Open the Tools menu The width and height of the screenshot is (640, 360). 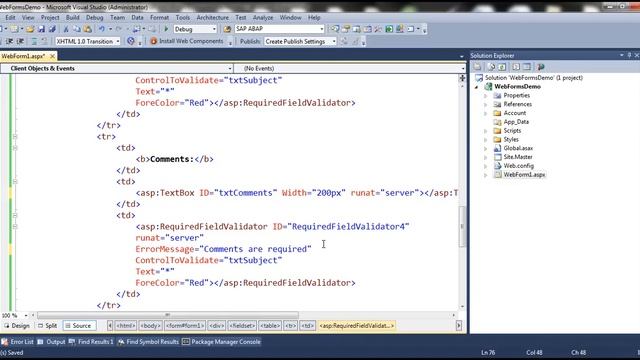tap(183, 18)
